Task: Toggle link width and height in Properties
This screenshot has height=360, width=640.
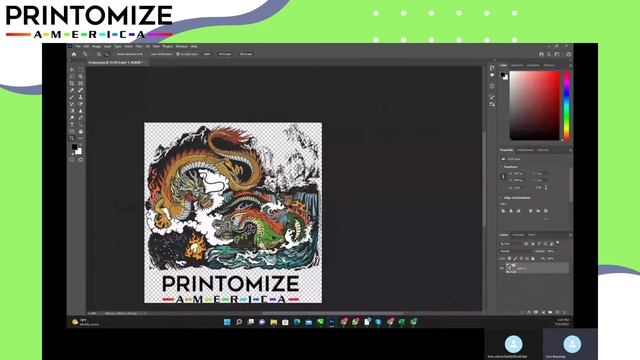Action: click(x=503, y=177)
